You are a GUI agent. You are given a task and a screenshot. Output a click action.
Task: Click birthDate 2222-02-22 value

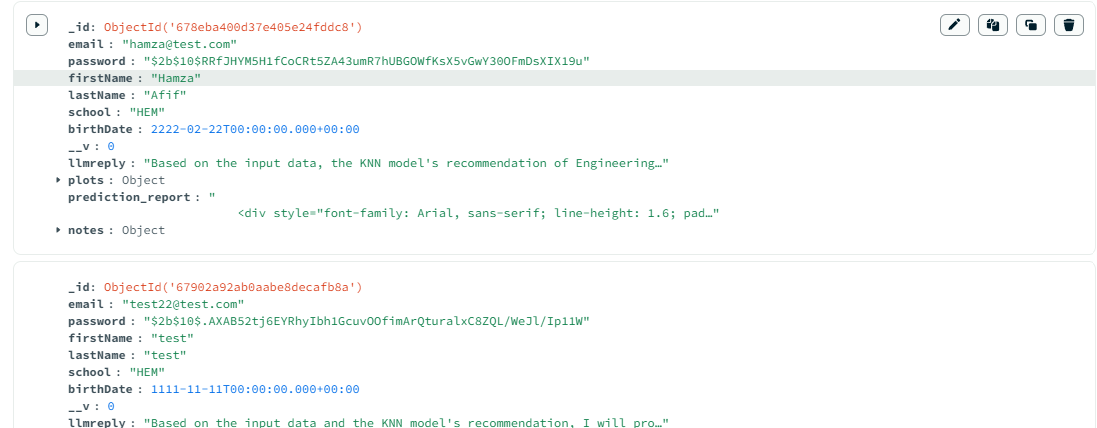coord(255,129)
